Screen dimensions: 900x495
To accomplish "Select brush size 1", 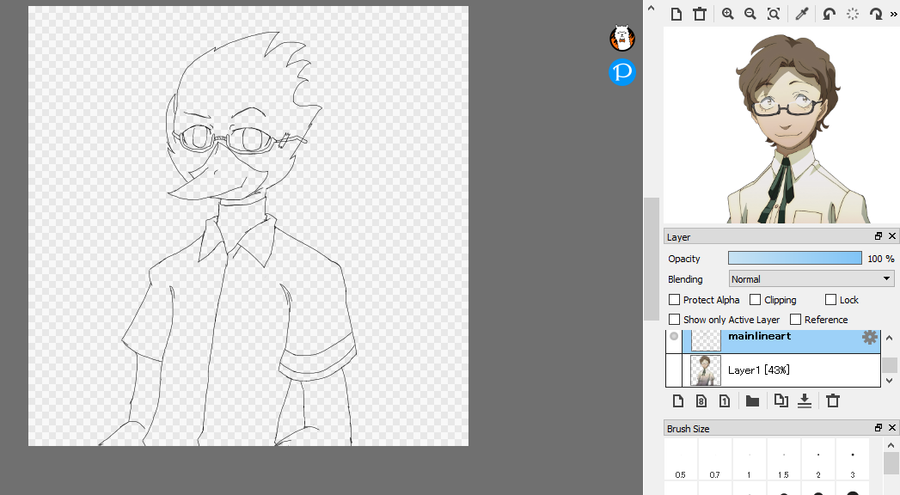I will 750,461.
